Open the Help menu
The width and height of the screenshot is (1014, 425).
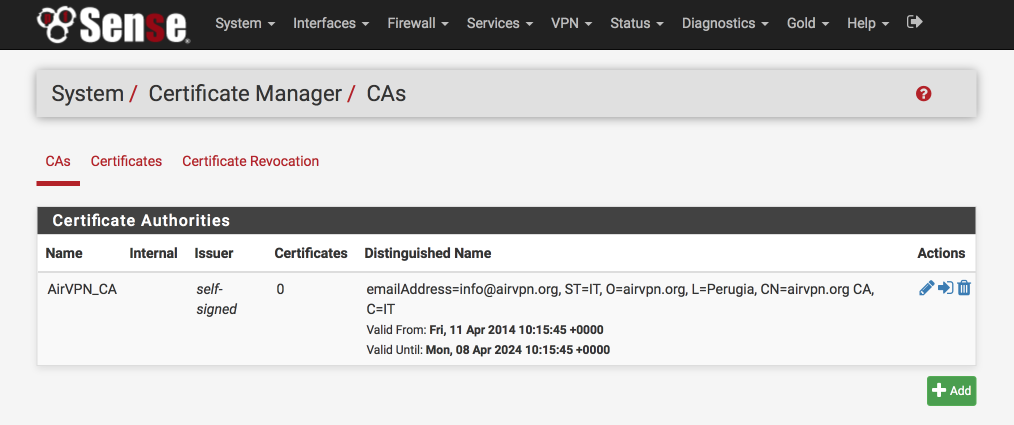[868, 23]
